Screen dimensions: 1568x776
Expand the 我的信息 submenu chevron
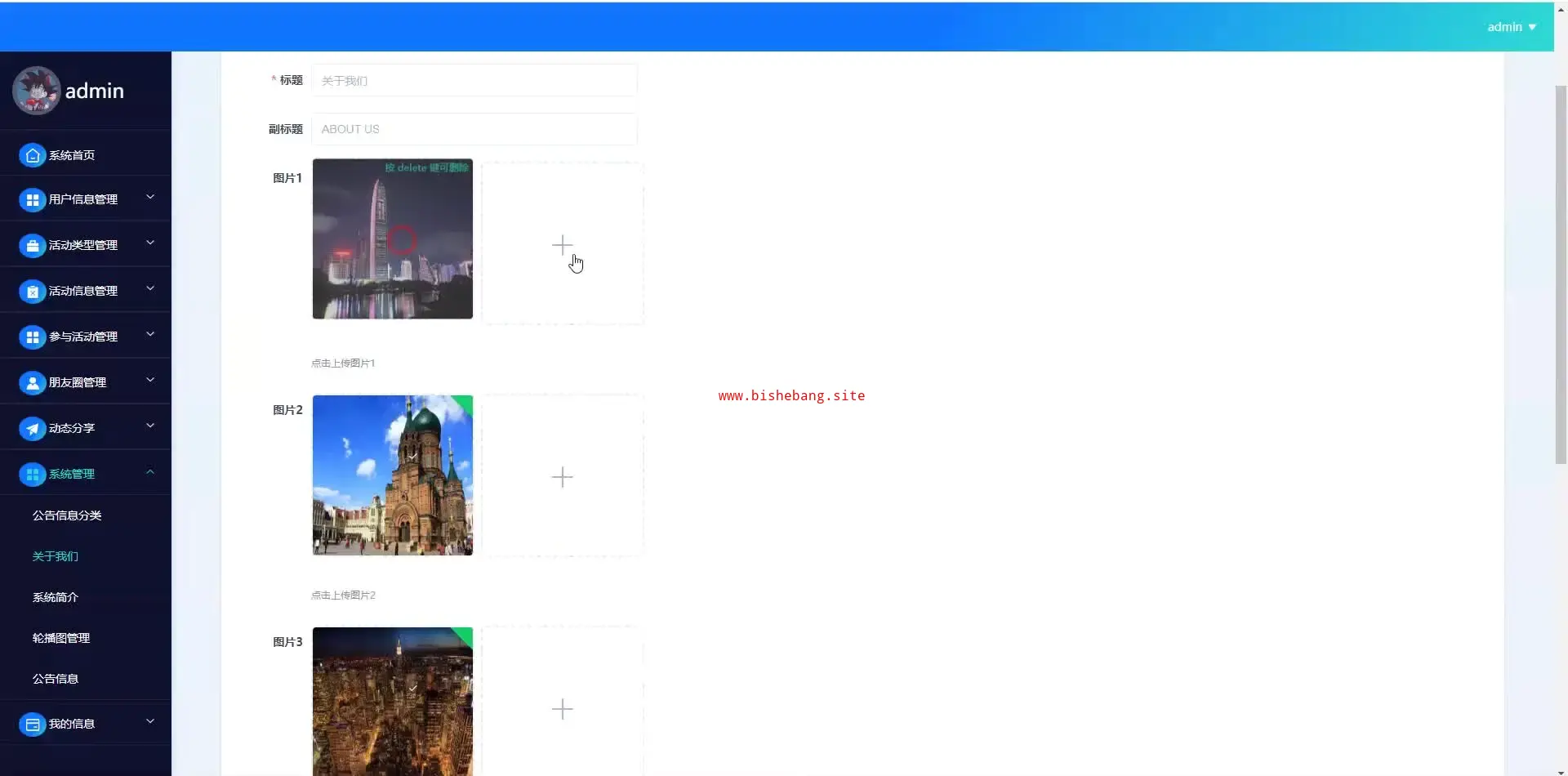coord(150,721)
